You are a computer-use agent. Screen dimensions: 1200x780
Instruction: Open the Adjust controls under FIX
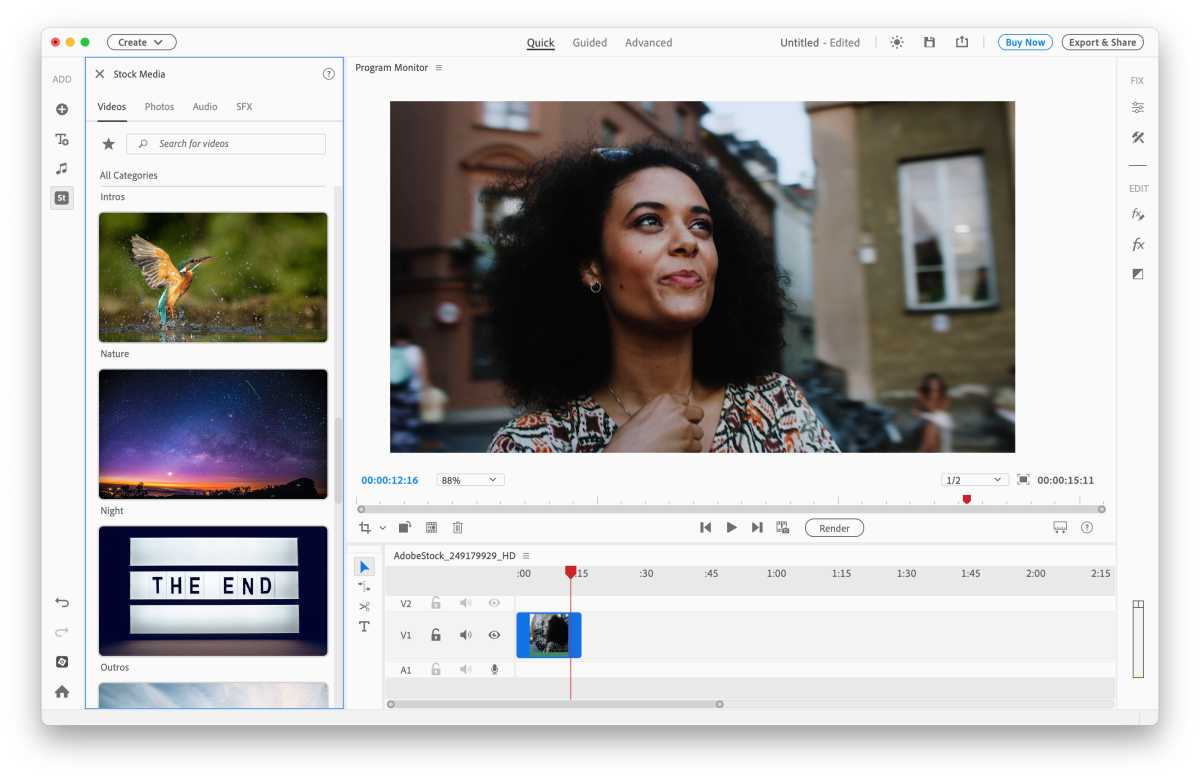point(1138,107)
